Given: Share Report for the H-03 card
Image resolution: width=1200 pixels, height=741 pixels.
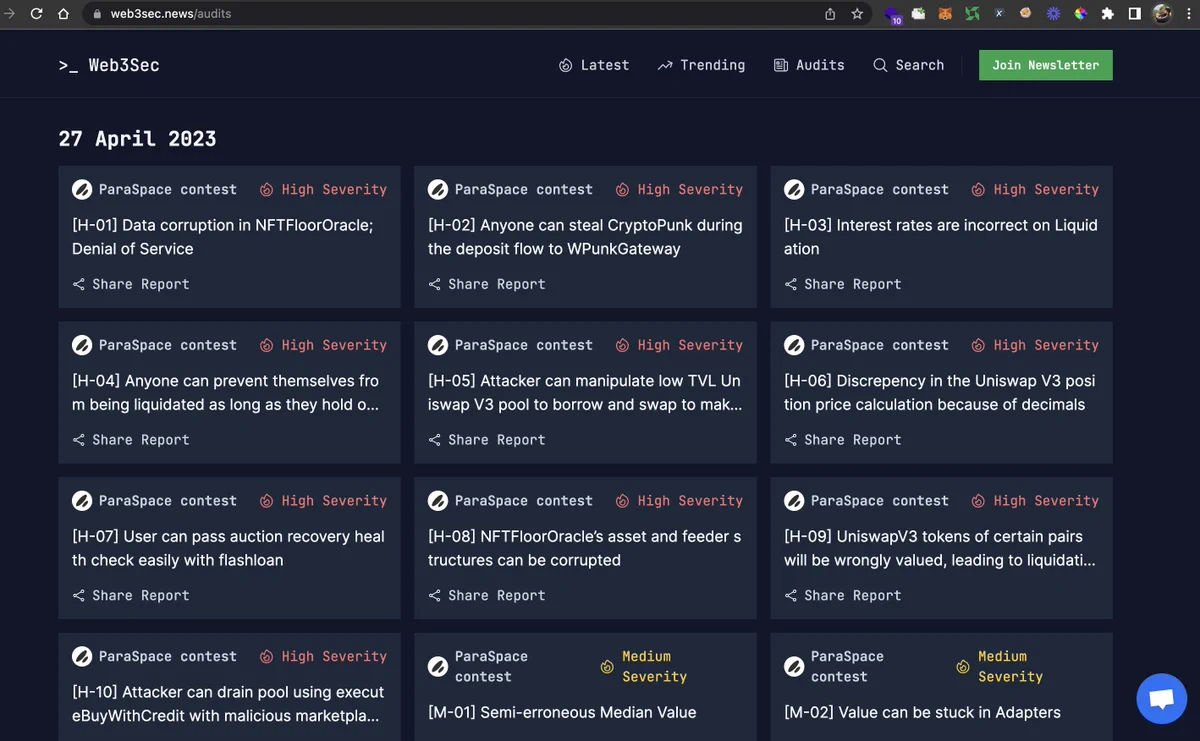Looking at the screenshot, I should [843, 284].
